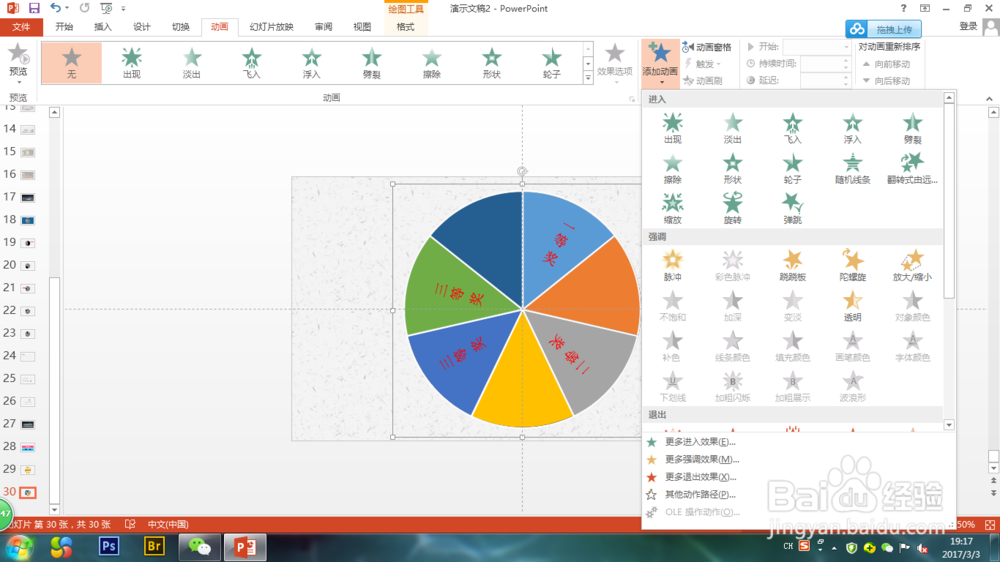The image size is (1000, 562).
Task: Switch to the 开始 ribbon tab
Action: point(64,27)
